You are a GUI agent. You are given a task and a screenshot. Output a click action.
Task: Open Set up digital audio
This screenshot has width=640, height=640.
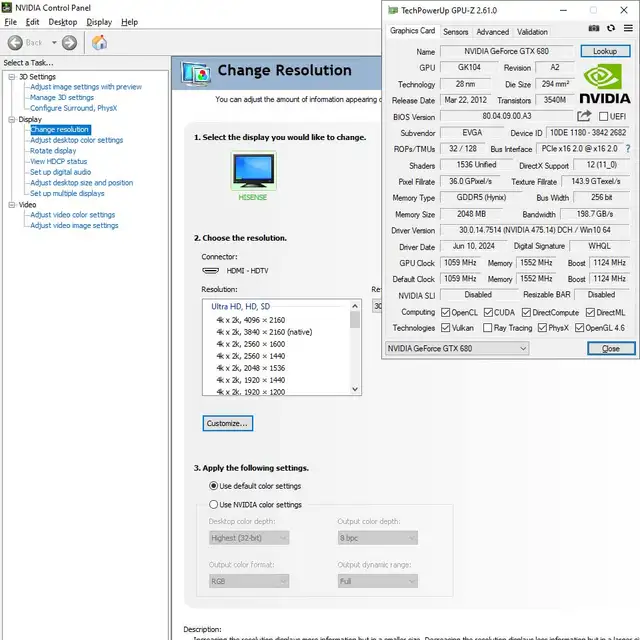(x=60, y=172)
